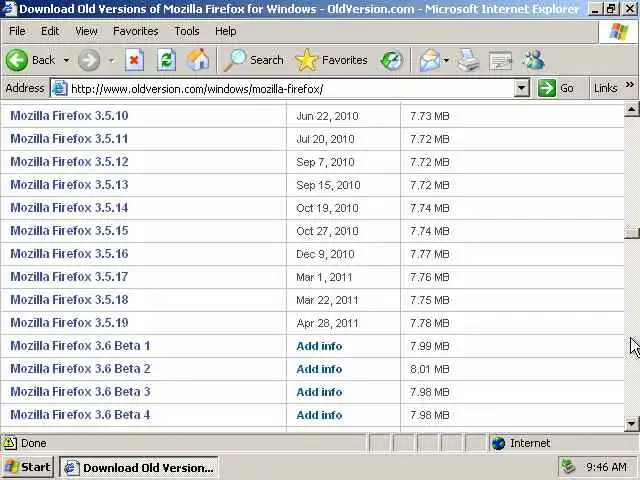Screen dimensions: 640x480
Task: Open the Favorites menu
Action: 136,31
